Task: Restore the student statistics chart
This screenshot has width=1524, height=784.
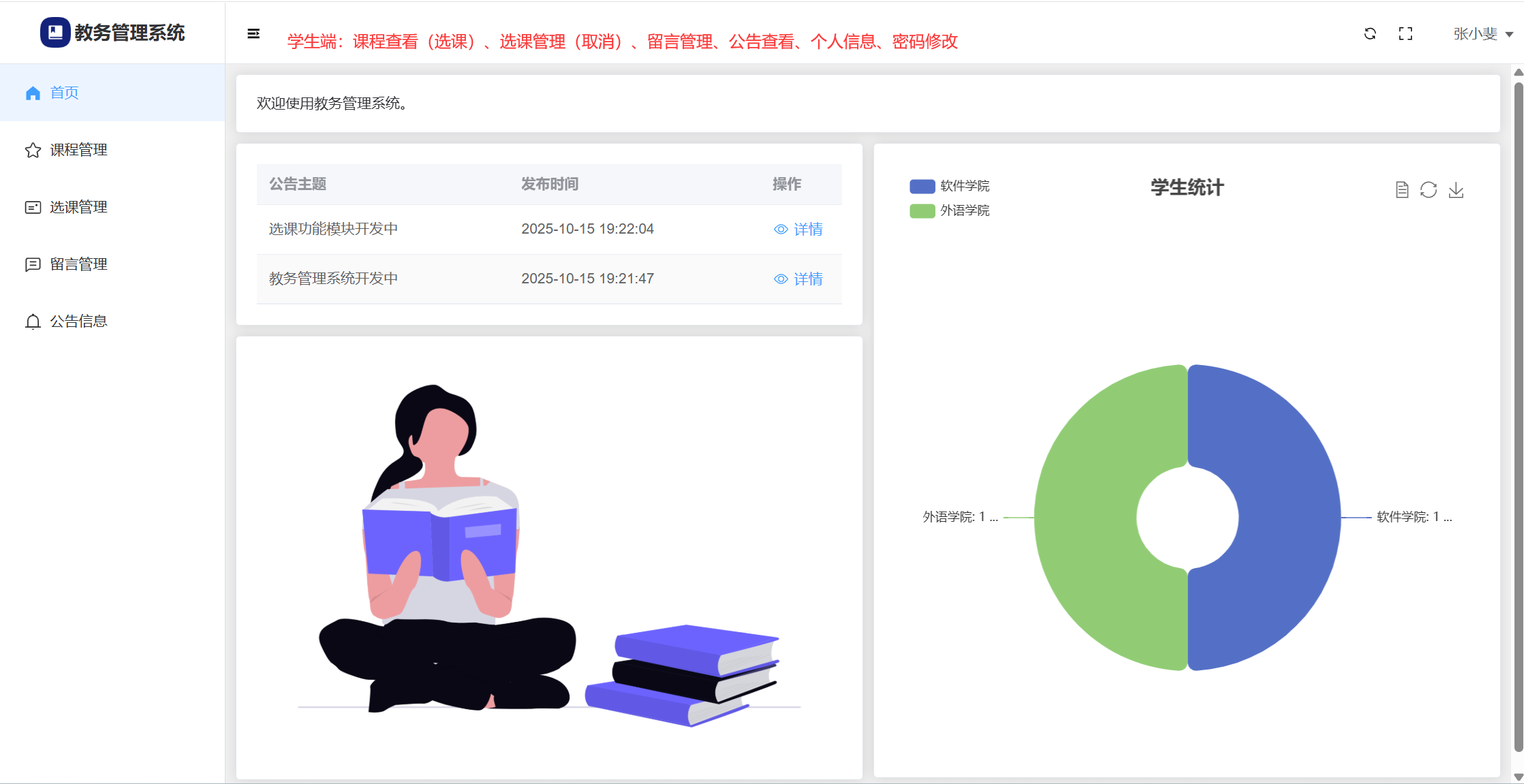Action: click(x=1428, y=190)
